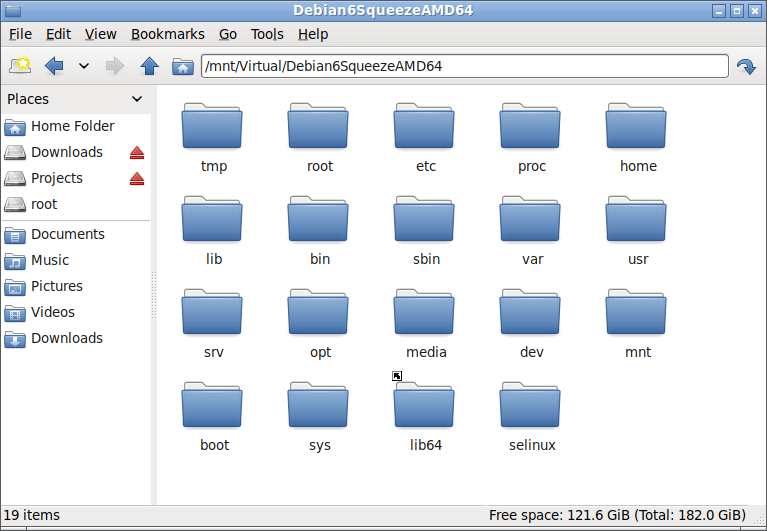Select the lib64 symlink folder

pyautogui.click(x=425, y=417)
